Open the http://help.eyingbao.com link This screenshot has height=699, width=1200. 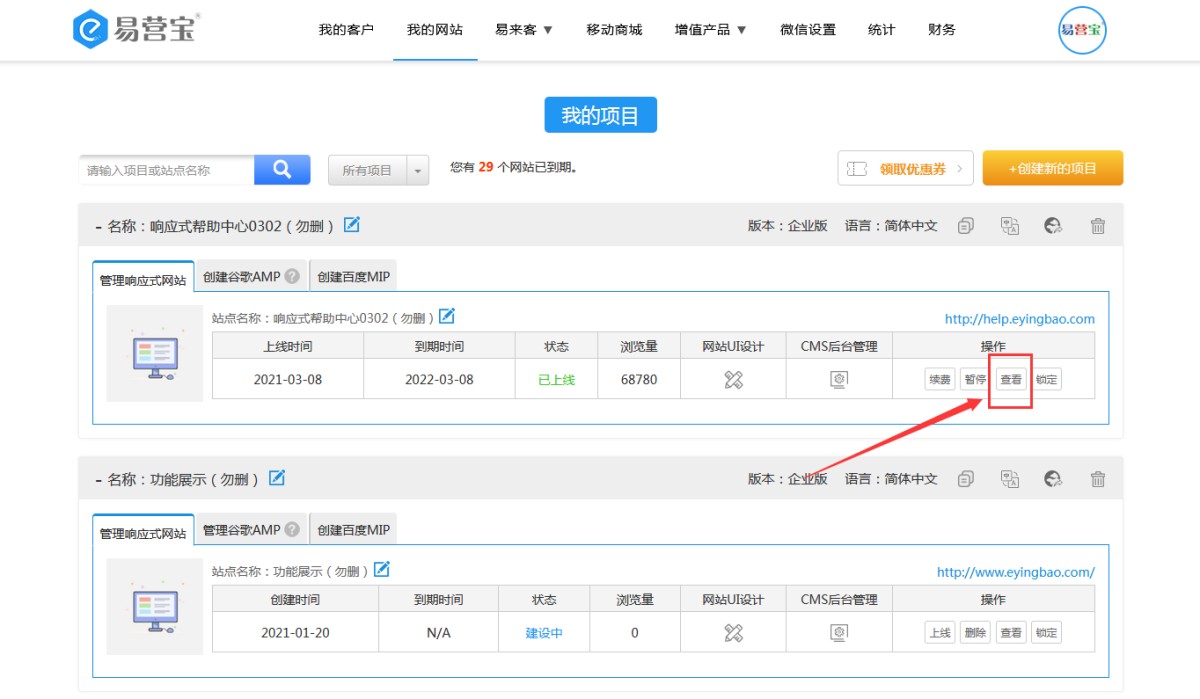(1019, 319)
